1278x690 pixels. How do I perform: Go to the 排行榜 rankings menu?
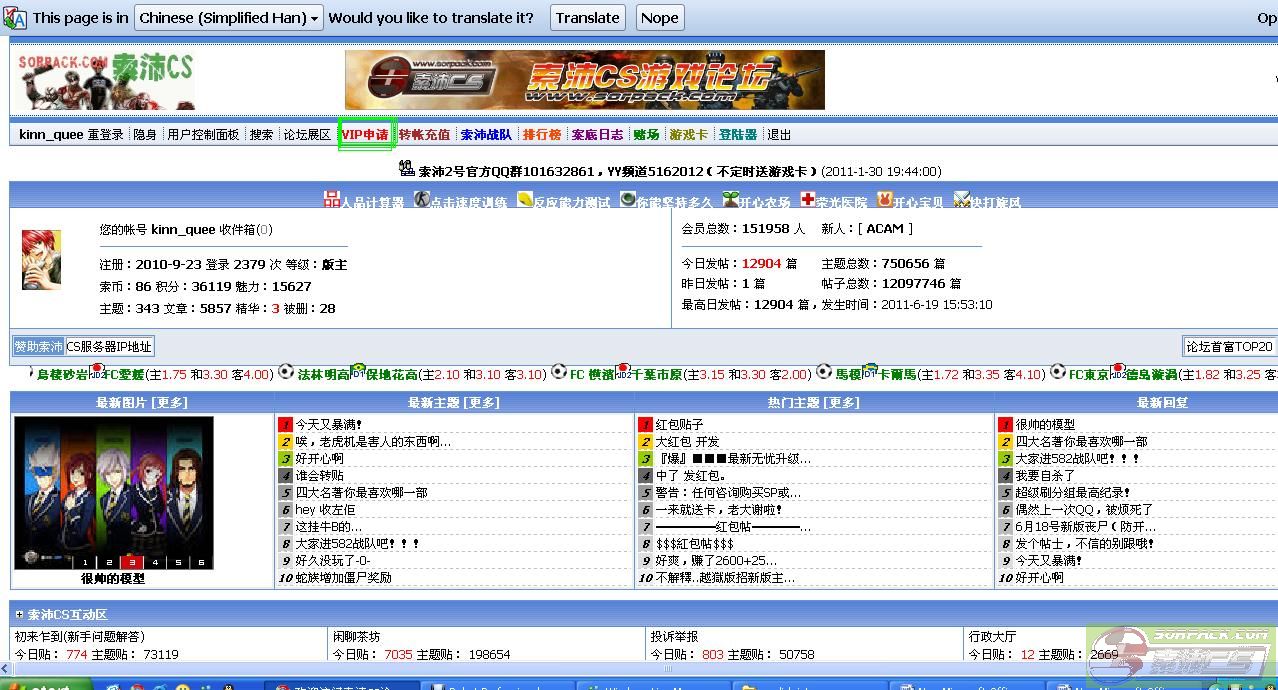click(x=541, y=135)
